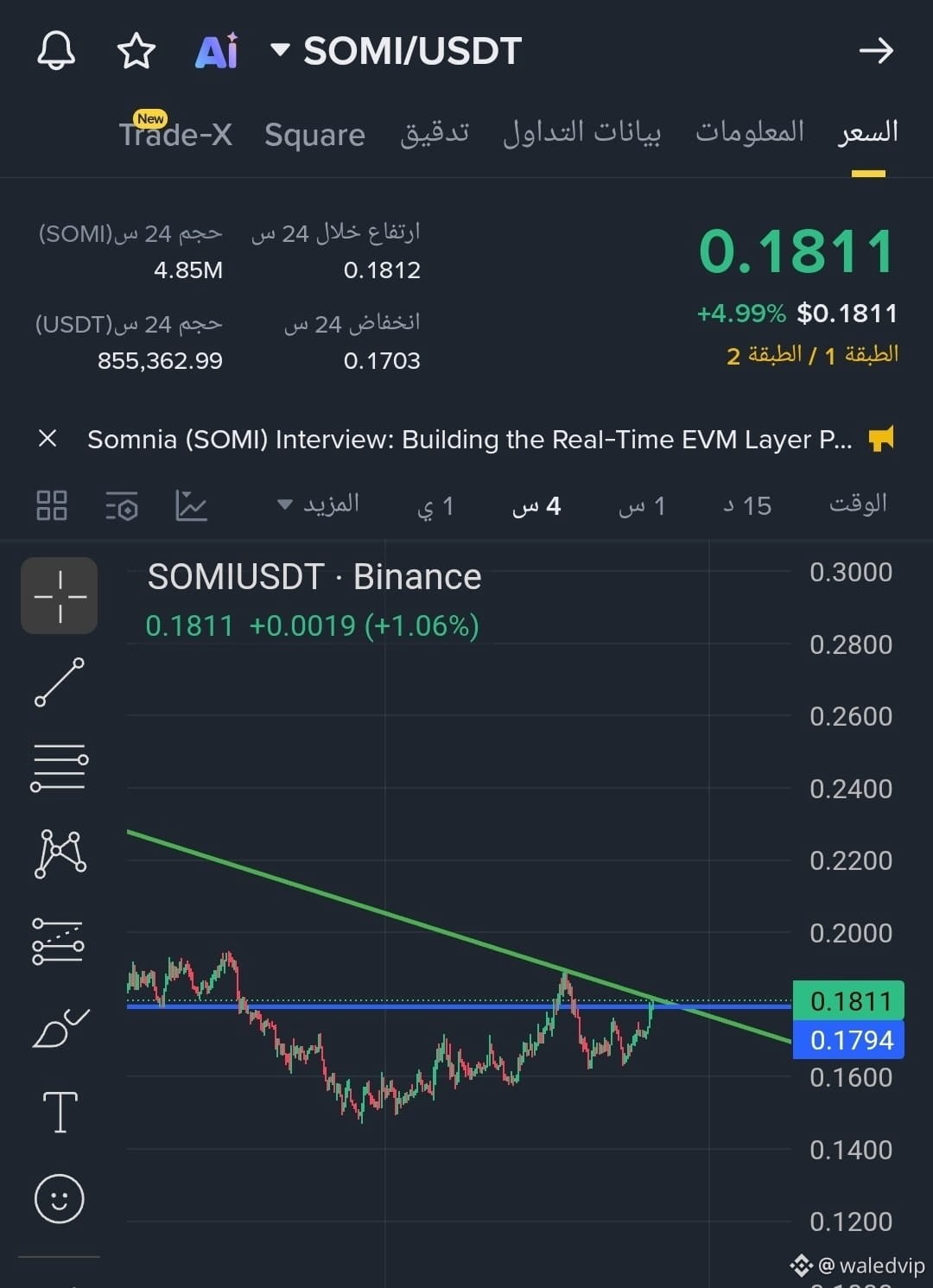
Task: Select the XABCD pattern tool
Action: pyautogui.click(x=60, y=853)
